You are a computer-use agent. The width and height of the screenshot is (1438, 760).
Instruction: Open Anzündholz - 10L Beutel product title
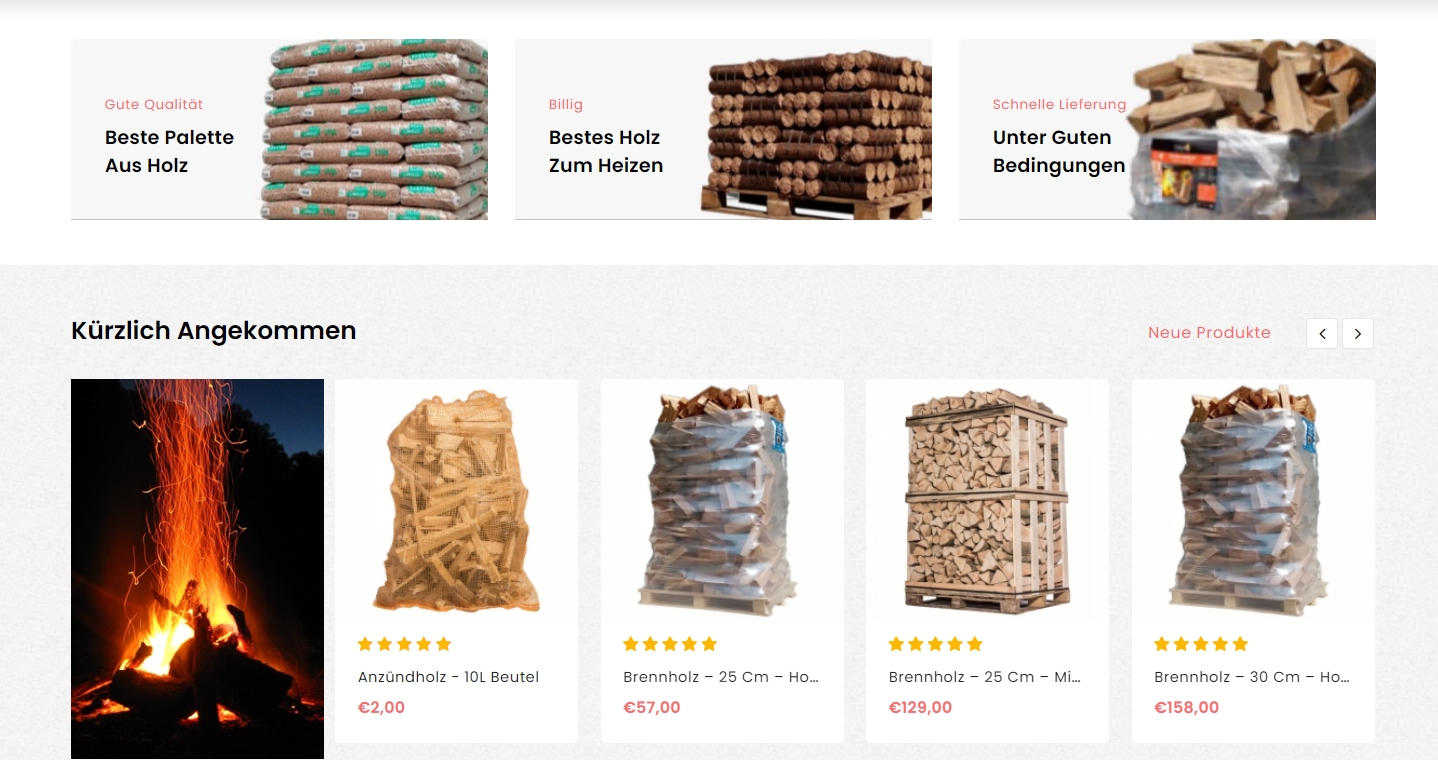448,677
